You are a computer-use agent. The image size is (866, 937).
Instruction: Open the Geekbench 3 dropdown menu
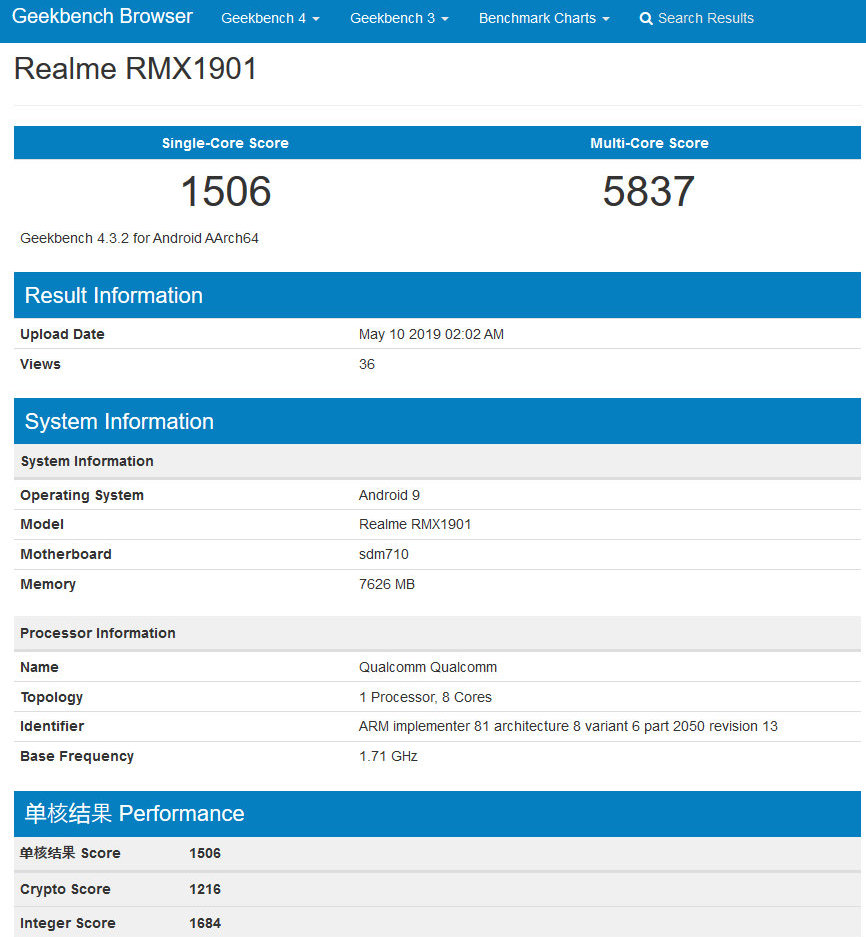pos(399,19)
